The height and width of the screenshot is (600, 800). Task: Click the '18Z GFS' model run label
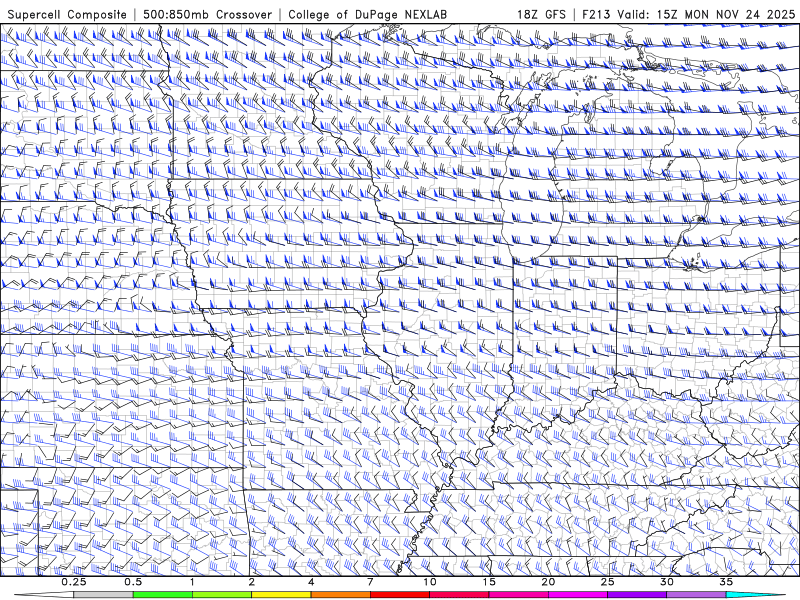(541, 14)
